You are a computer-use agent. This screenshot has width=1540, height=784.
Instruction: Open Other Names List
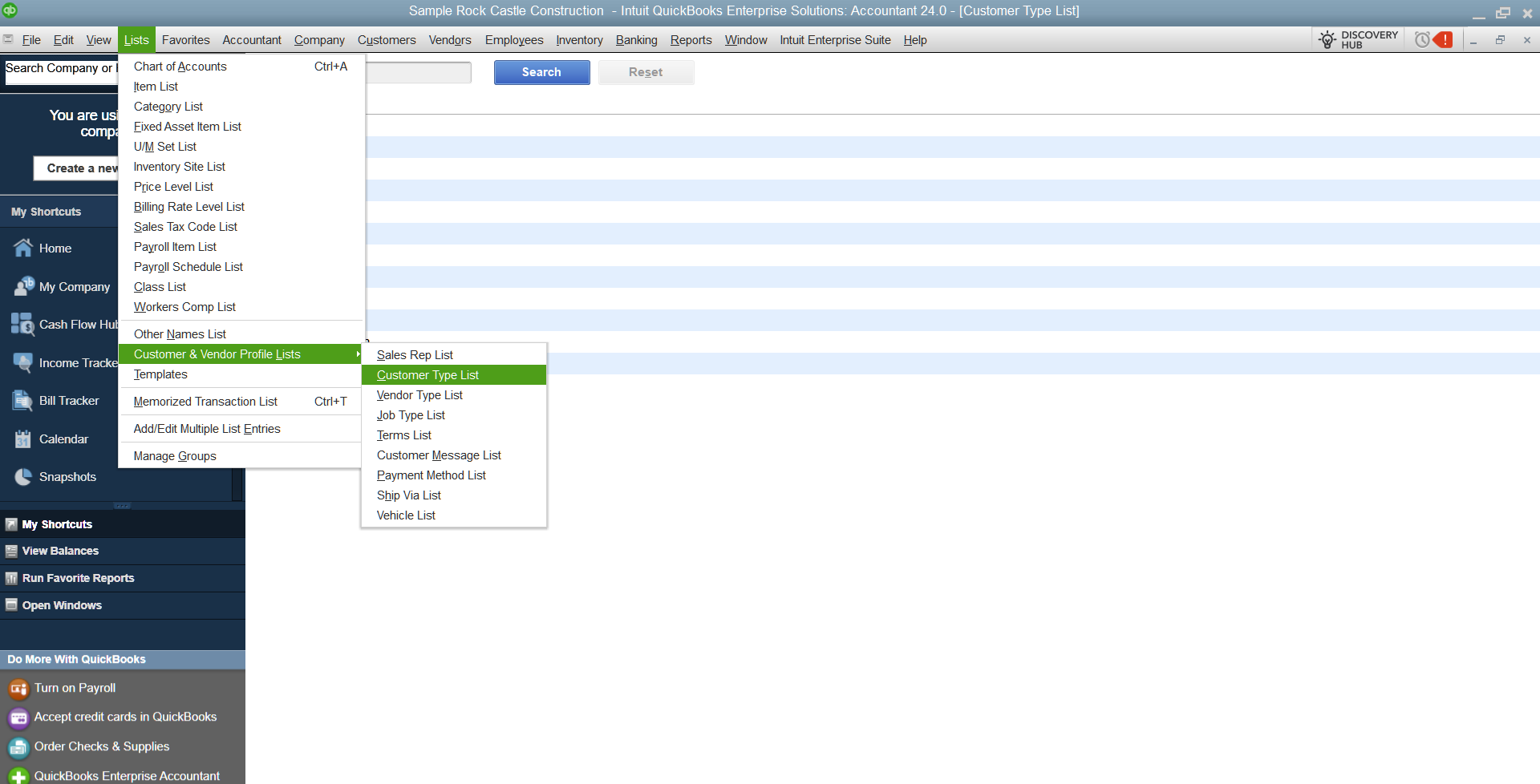click(x=241, y=334)
